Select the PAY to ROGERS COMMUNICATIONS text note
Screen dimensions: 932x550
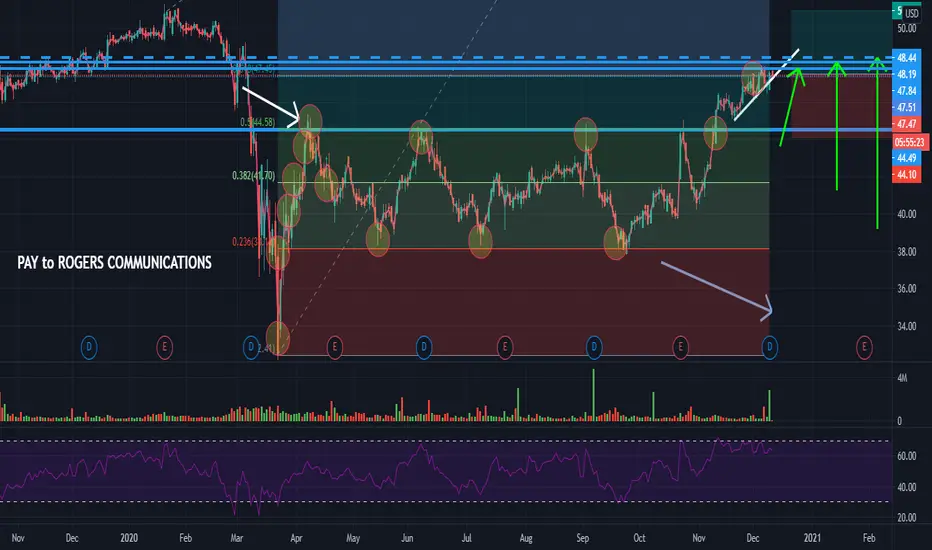pyautogui.click(x=114, y=263)
